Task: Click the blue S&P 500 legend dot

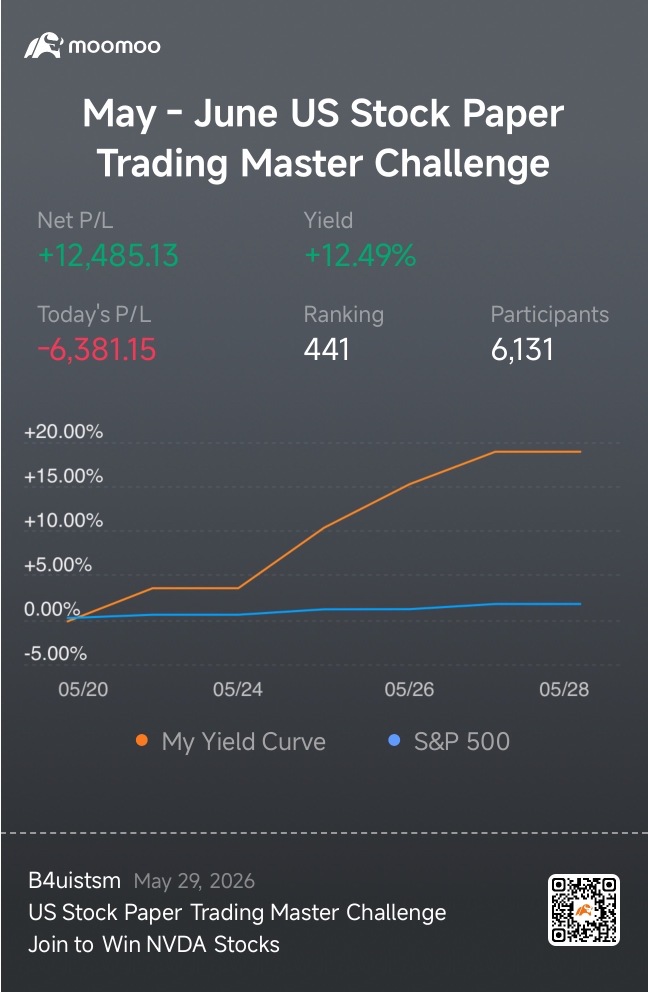Action: pos(394,740)
